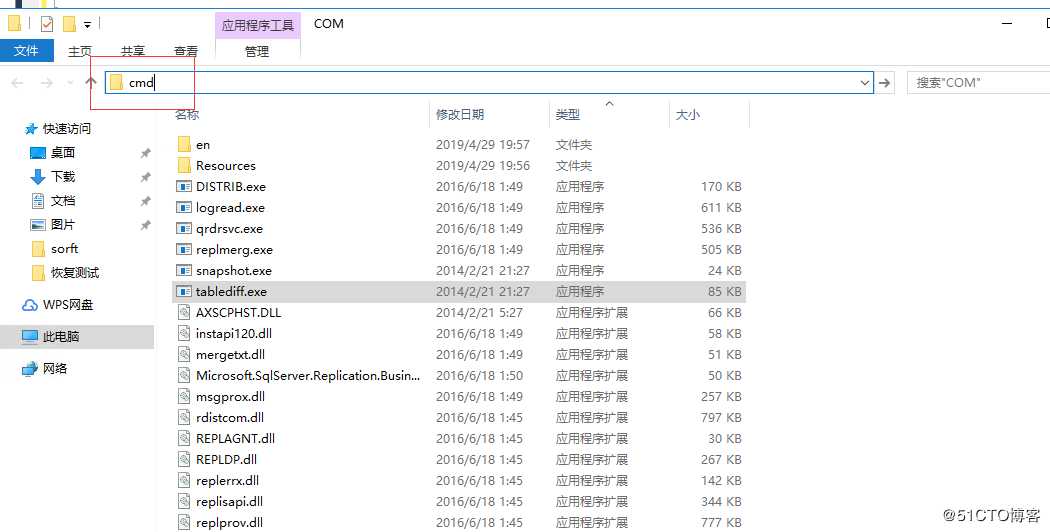Go up one folder level
The image size is (1050, 532).
(91, 82)
